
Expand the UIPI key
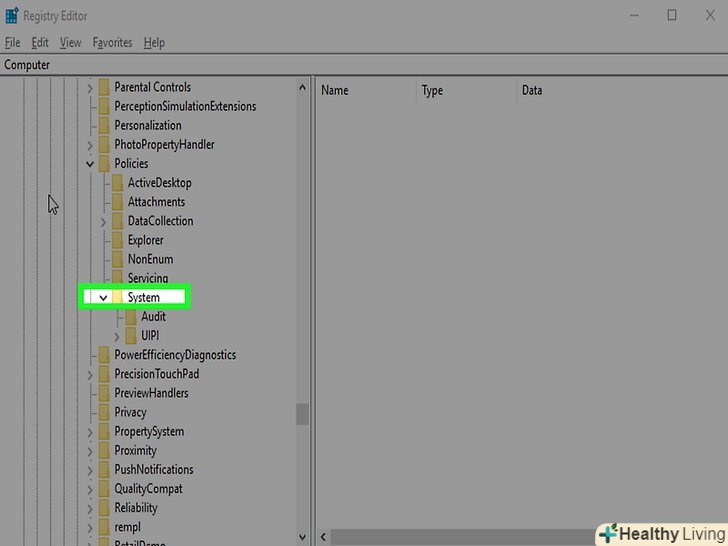pos(117,336)
